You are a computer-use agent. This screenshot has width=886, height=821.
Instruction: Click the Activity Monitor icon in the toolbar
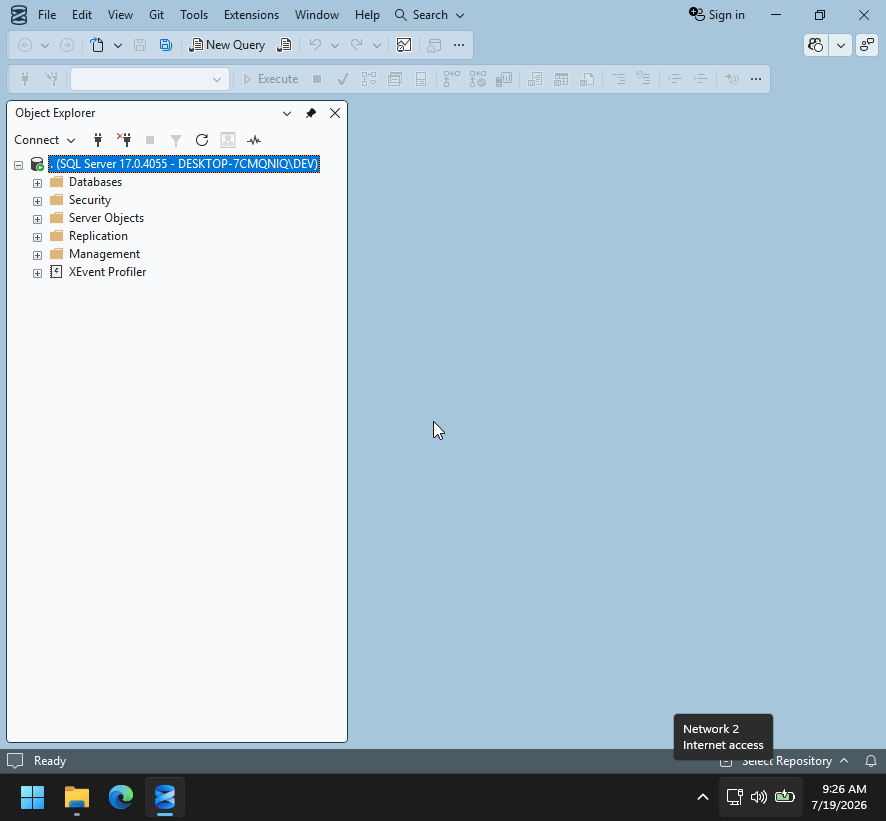[x=404, y=45]
